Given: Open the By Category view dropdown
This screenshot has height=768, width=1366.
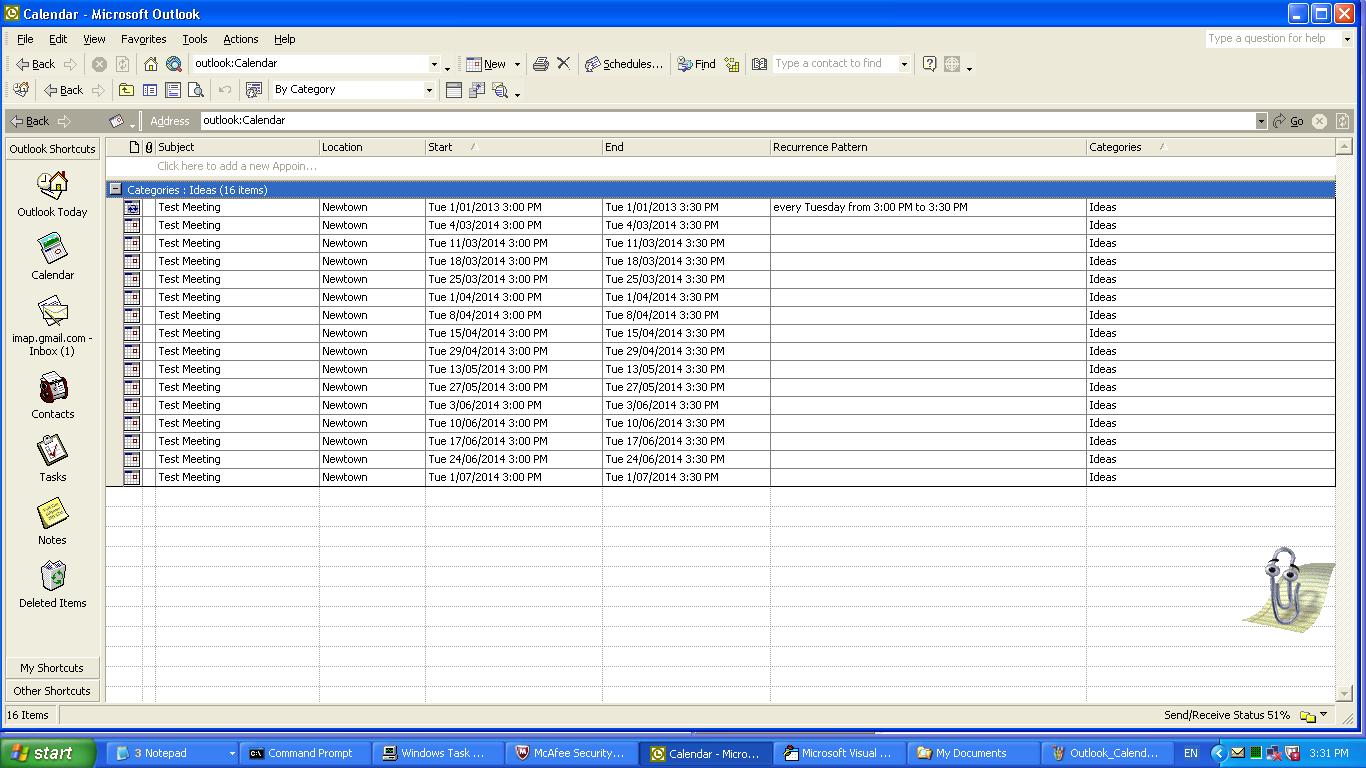Looking at the screenshot, I should (429, 90).
